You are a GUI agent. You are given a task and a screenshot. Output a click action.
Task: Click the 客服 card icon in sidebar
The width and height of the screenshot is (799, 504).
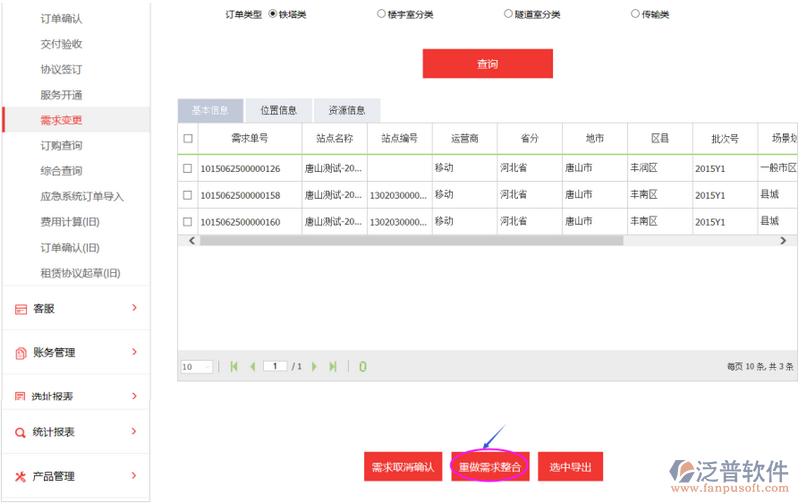21,310
